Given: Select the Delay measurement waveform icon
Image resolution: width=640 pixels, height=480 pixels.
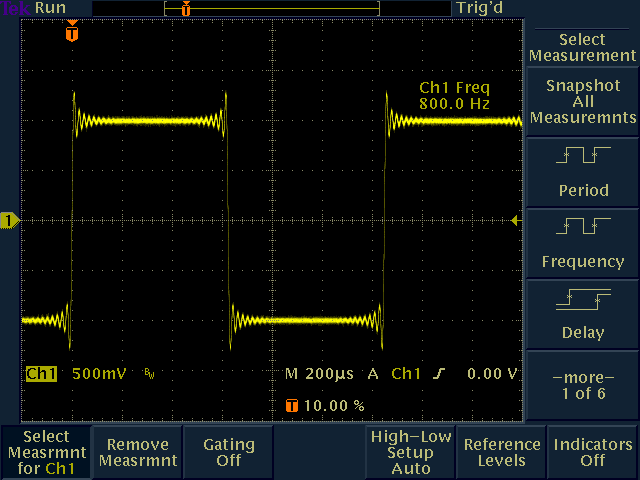Looking at the screenshot, I should coord(582,299).
